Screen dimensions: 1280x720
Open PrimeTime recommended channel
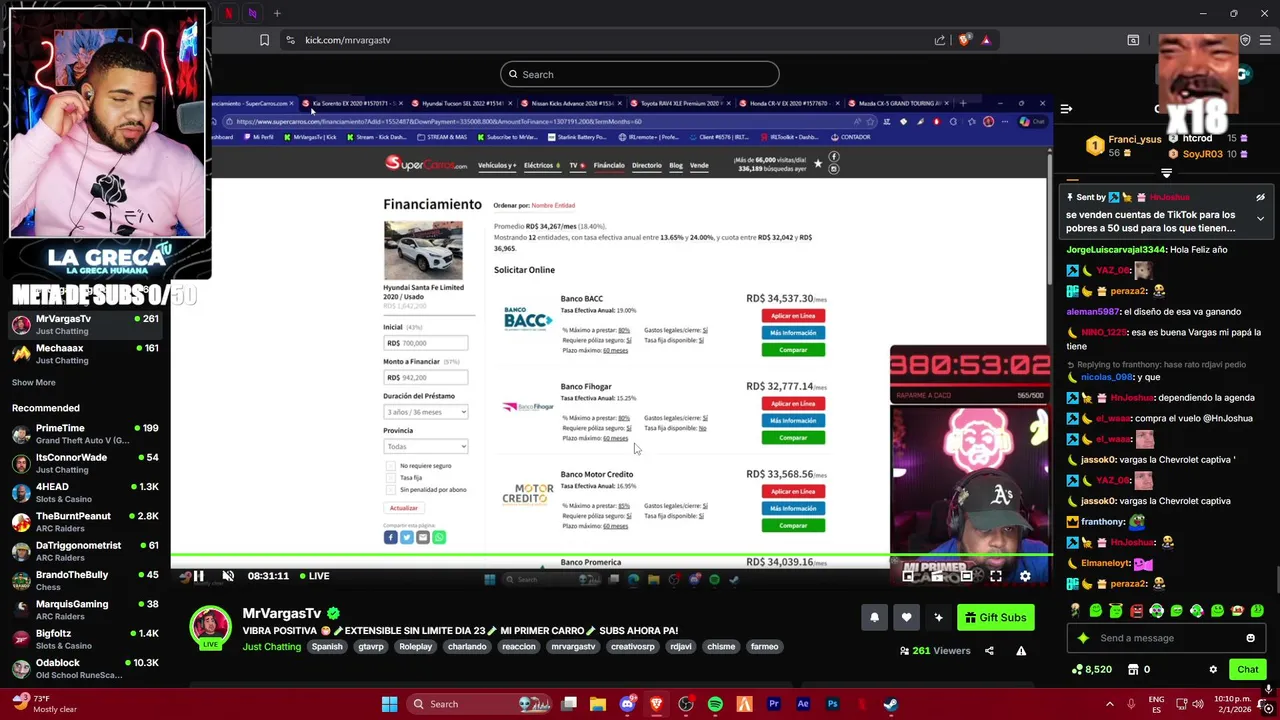click(x=86, y=434)
